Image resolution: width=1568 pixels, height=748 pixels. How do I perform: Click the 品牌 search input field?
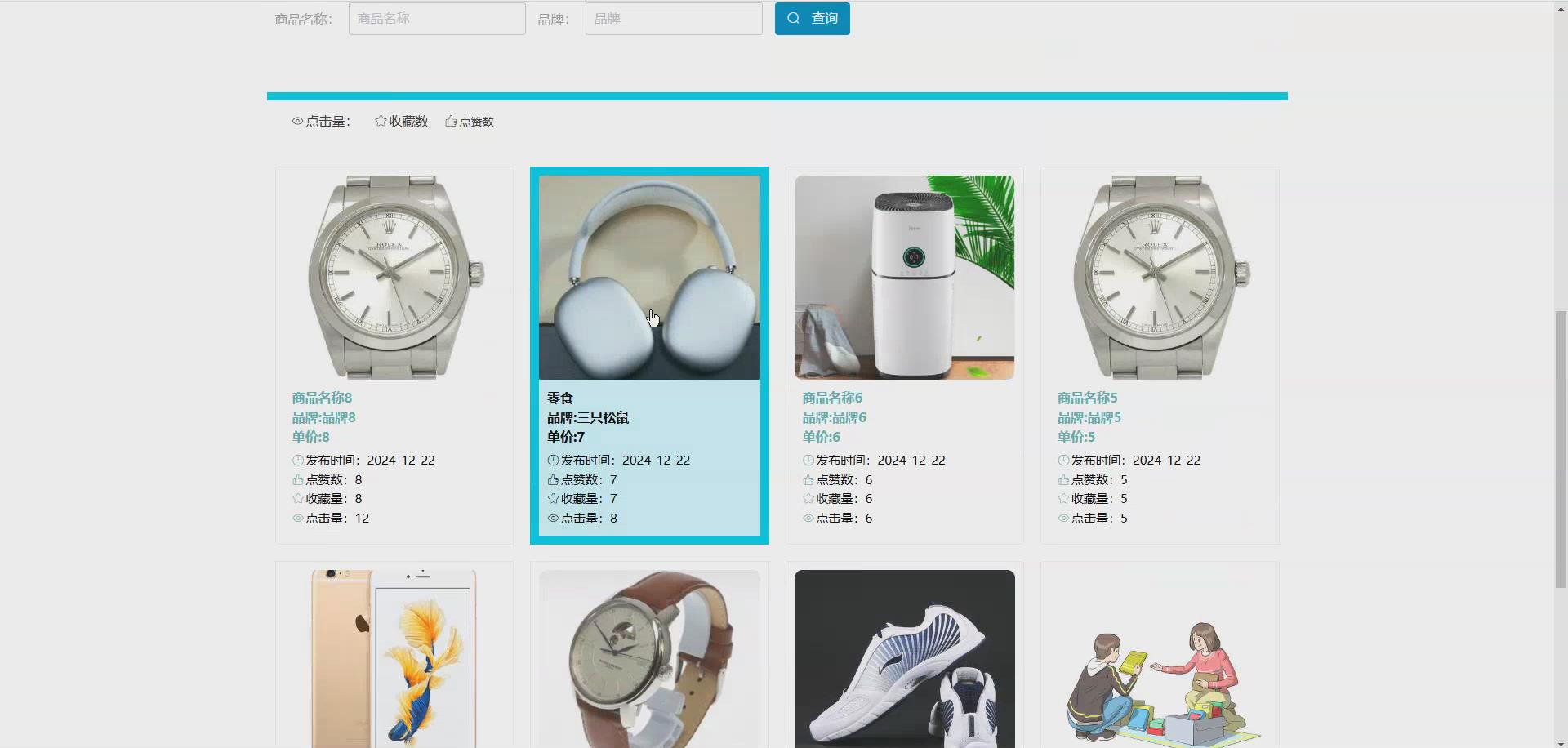point(672,18)
